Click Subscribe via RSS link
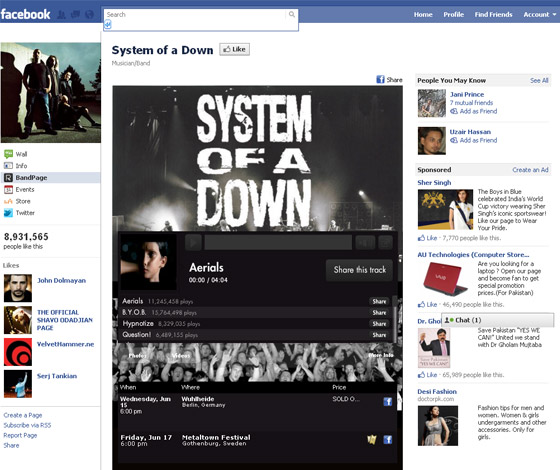The image size is (560, 470). click(27, 425)
